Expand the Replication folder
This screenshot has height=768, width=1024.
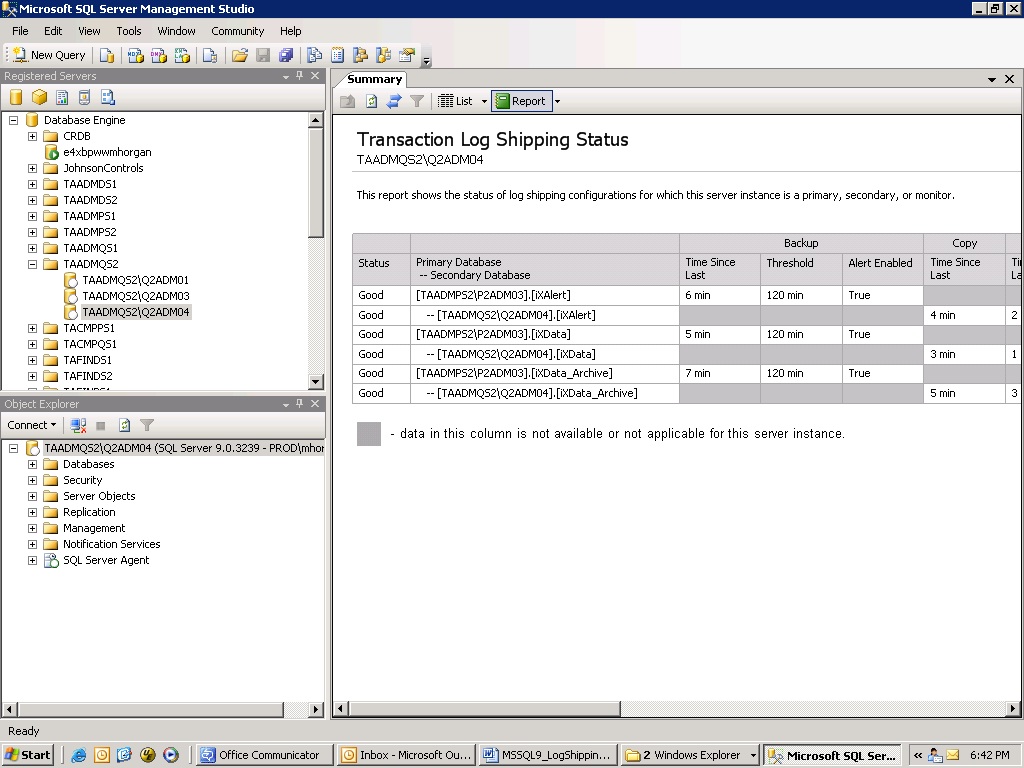point(32,513)
